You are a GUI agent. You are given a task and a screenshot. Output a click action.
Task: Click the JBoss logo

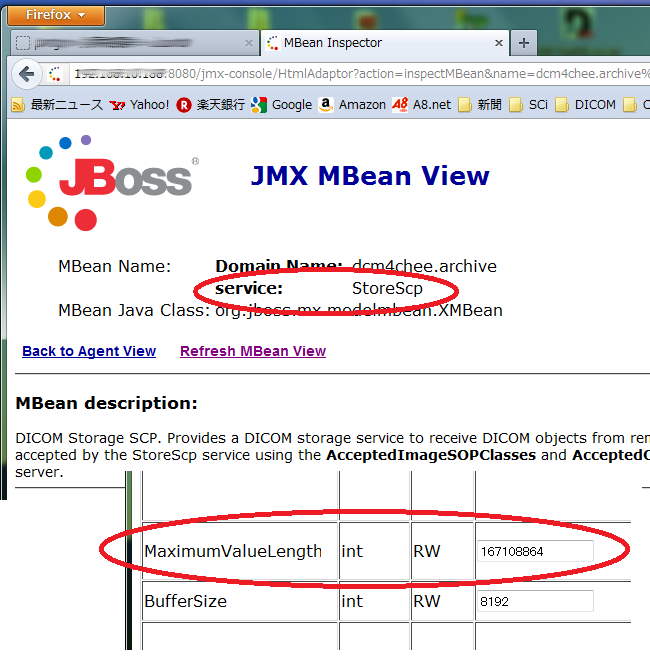pos(113,183)
